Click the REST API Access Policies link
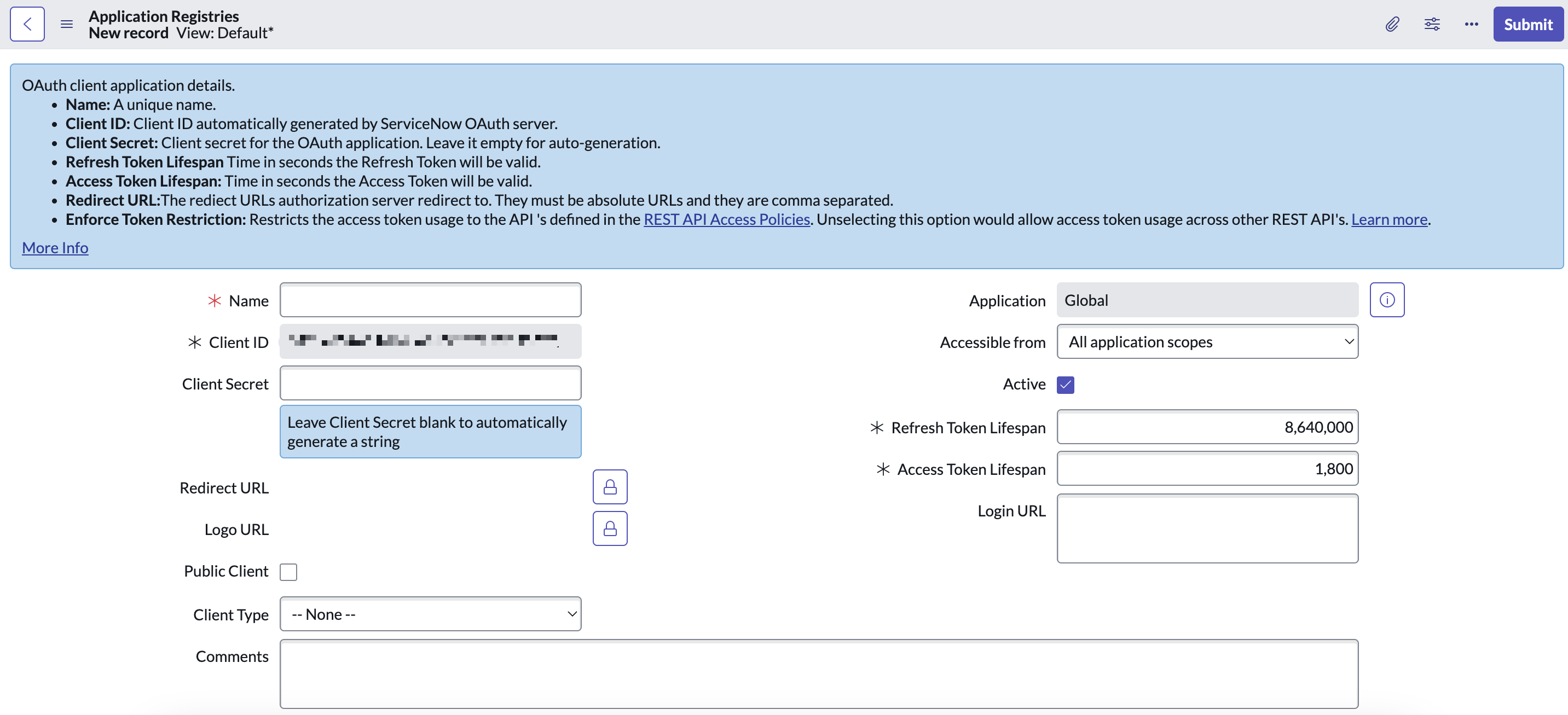This screenshot has height=715, width=1568. pos(727,218)
